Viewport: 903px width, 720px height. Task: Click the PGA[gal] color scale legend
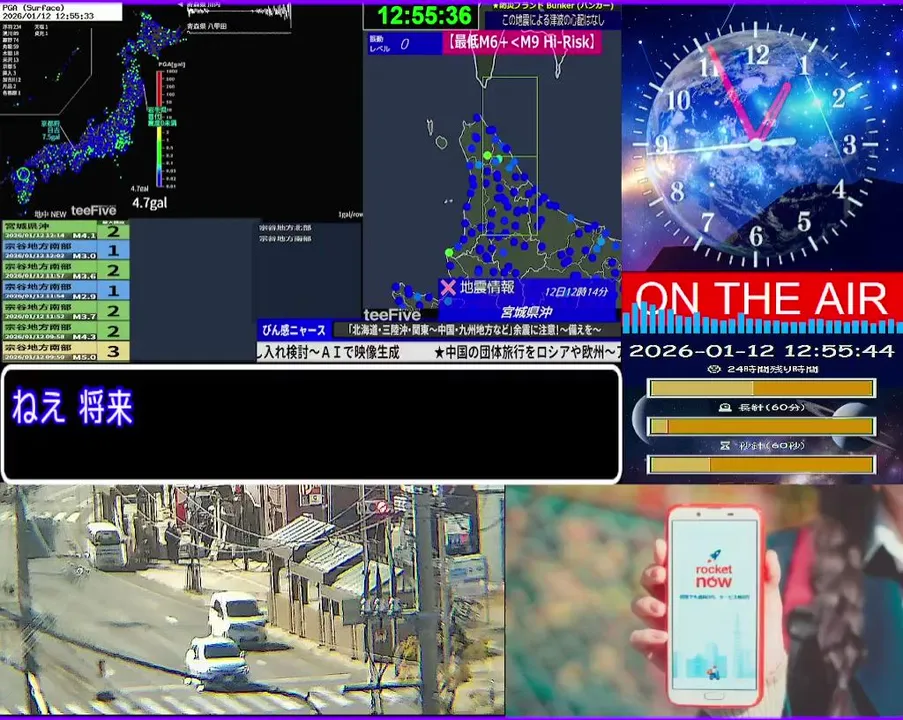164,126
